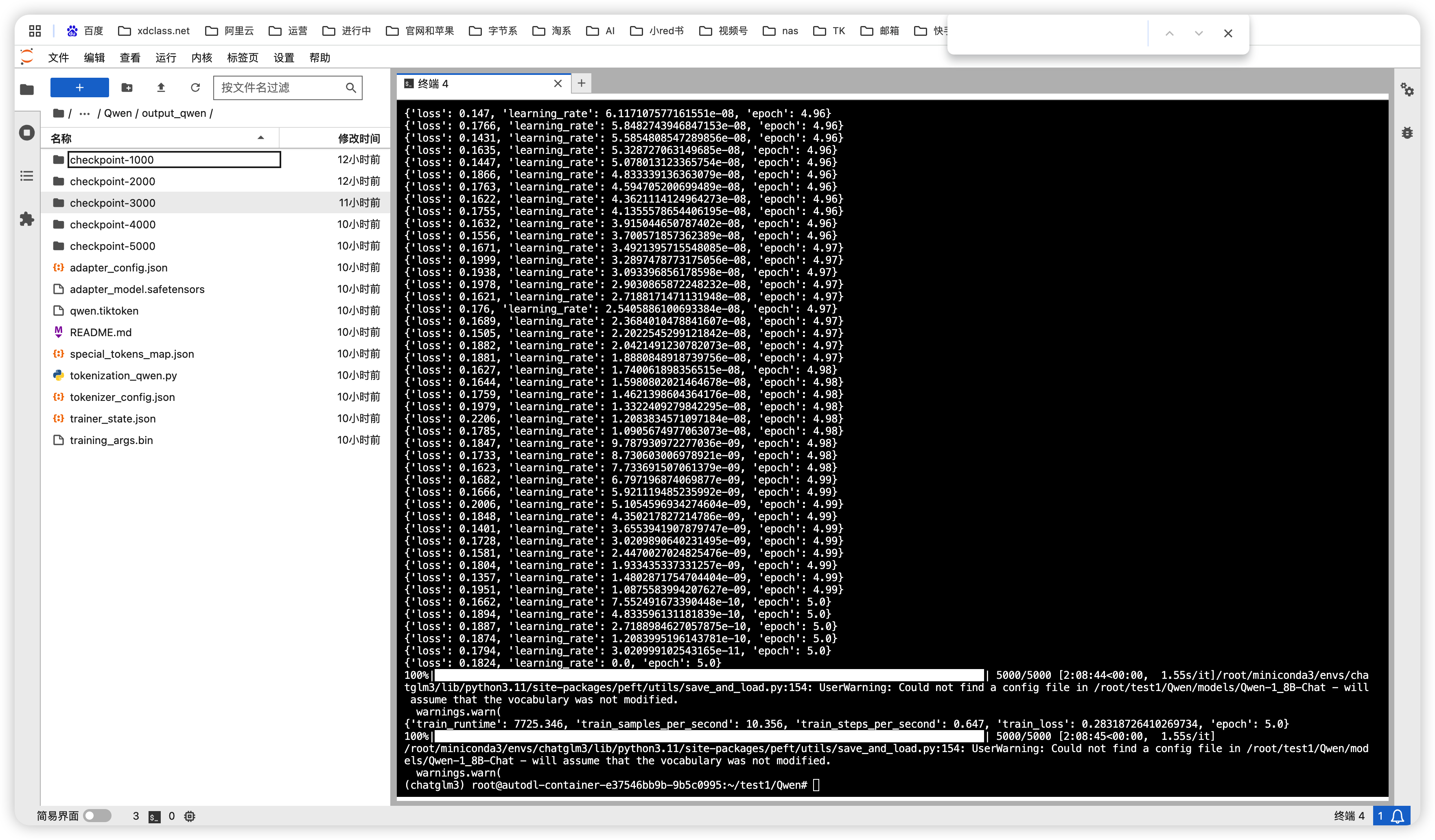This screenshot has width=1435, height=840.
Task: Click the upload files icon
Action: click(x=161, y=87)
